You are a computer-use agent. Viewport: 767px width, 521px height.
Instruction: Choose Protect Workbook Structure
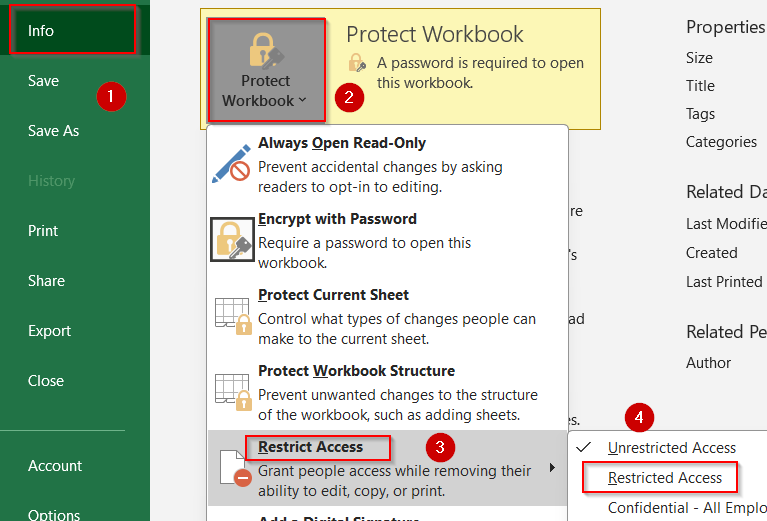pos(386,392)
